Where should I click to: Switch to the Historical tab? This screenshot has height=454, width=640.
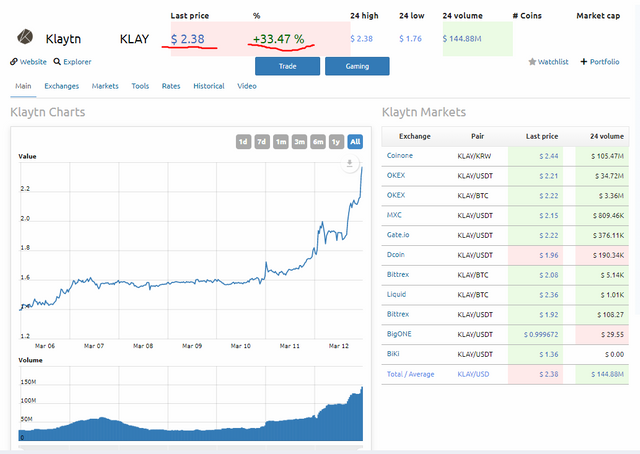[209, 86]
